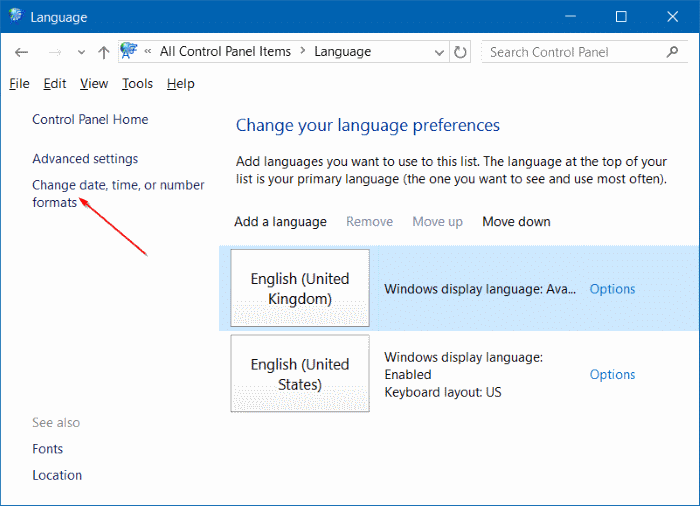Open Options for English (United Kingdom)
Image resolution: width=700 pixels, height=506 pixels.
[x=612, y=289]
